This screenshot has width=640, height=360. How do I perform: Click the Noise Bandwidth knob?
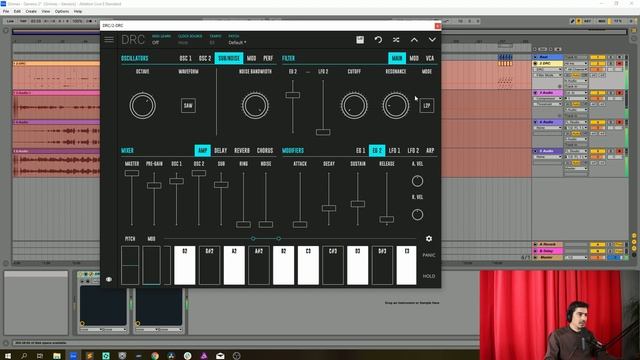click(255, 106)
